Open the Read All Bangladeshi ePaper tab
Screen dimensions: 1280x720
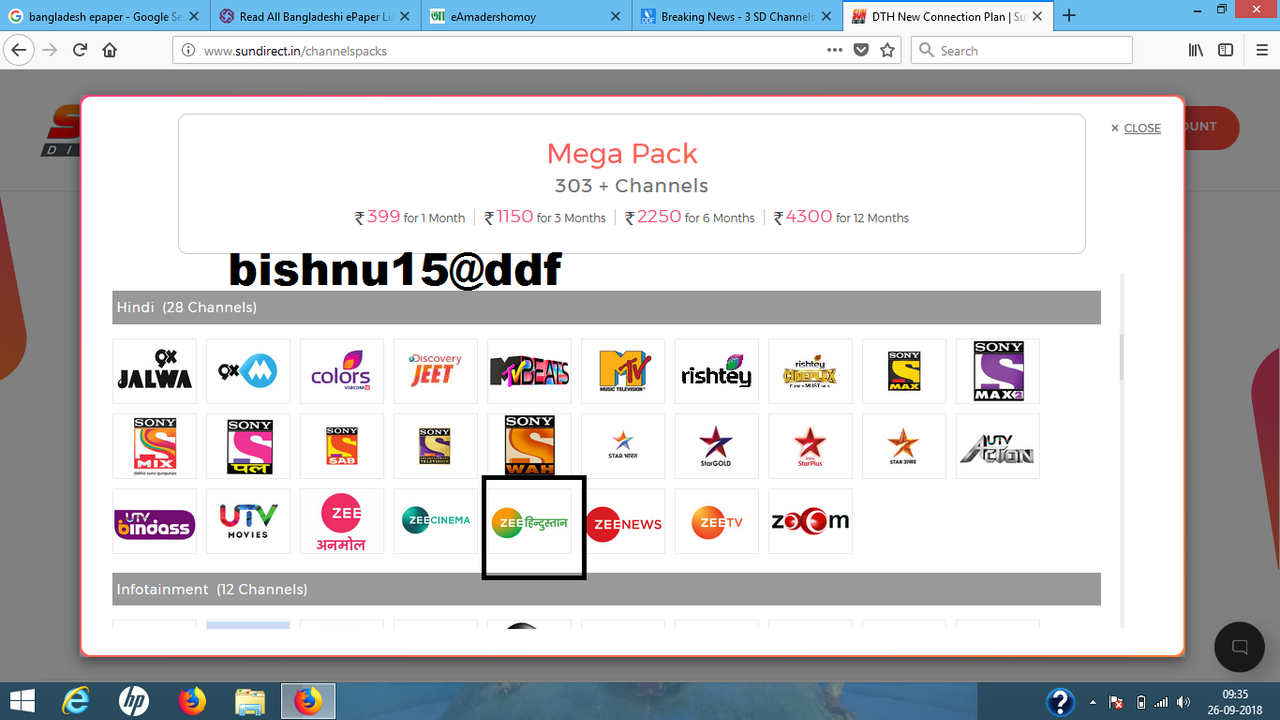click(314, 16)
